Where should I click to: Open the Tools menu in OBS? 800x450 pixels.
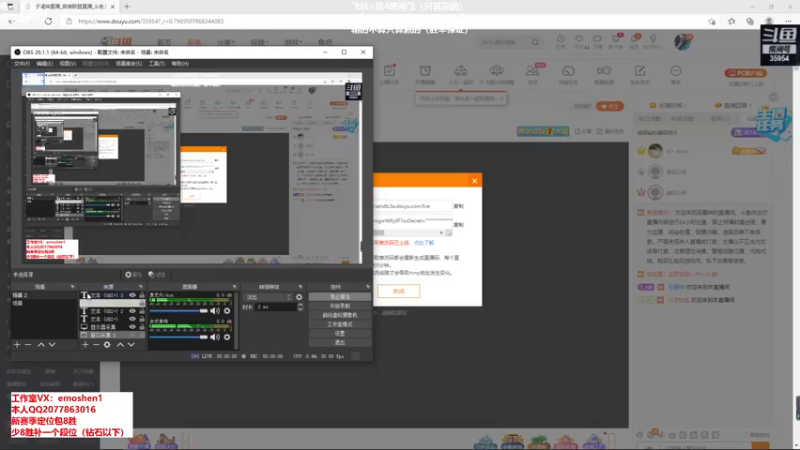157,64
